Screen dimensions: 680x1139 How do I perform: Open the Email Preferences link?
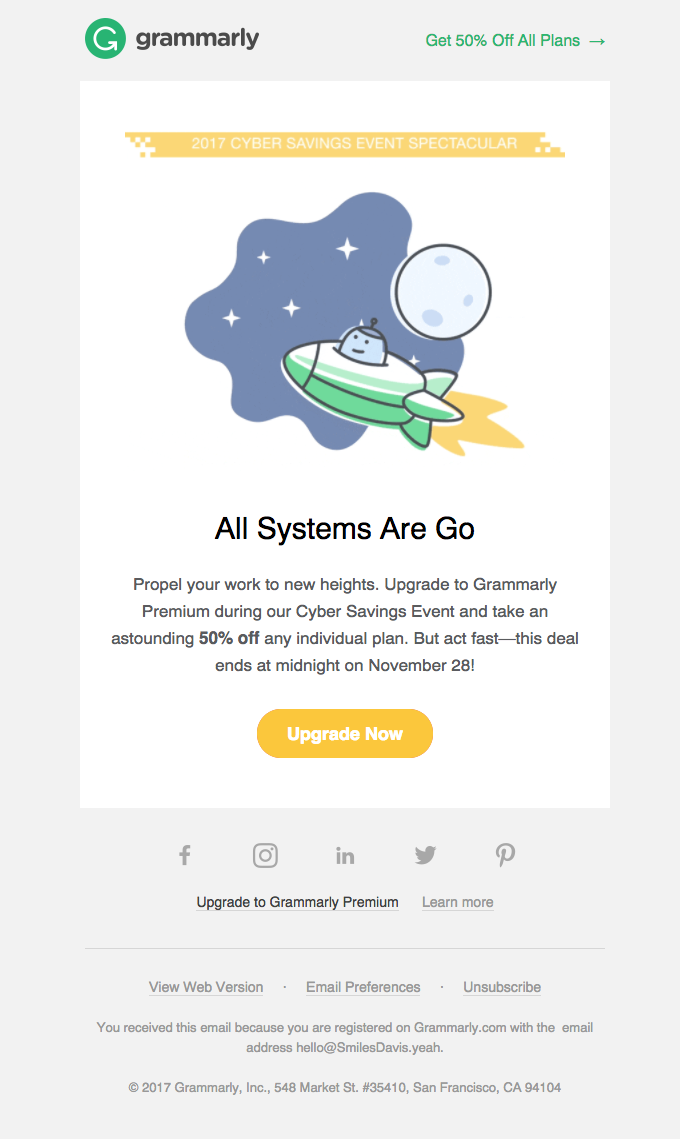[x=363, y=987]
